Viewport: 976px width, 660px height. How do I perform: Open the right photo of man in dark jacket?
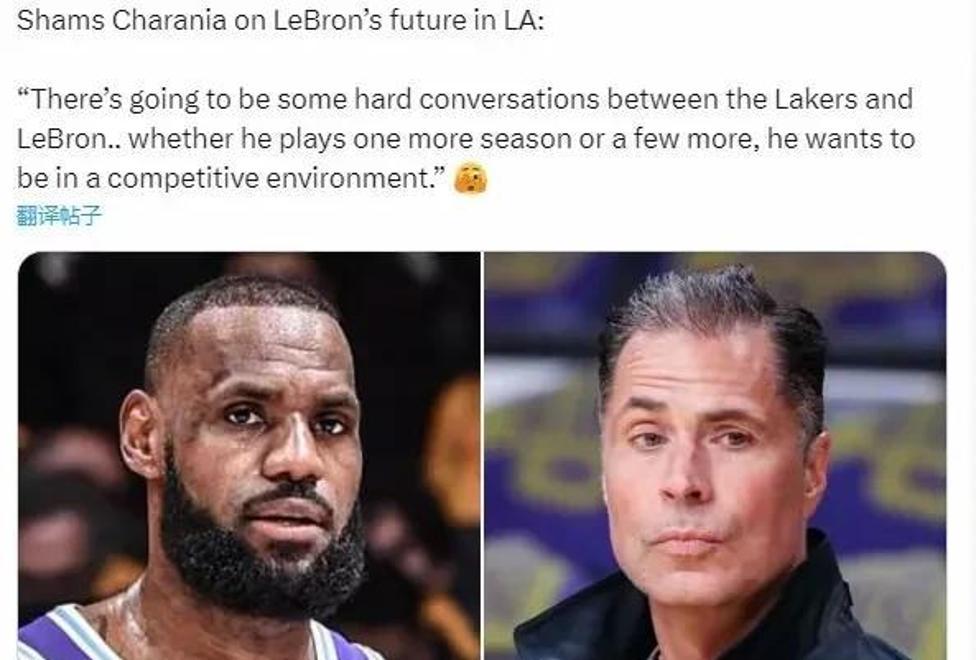click(715, 456)
